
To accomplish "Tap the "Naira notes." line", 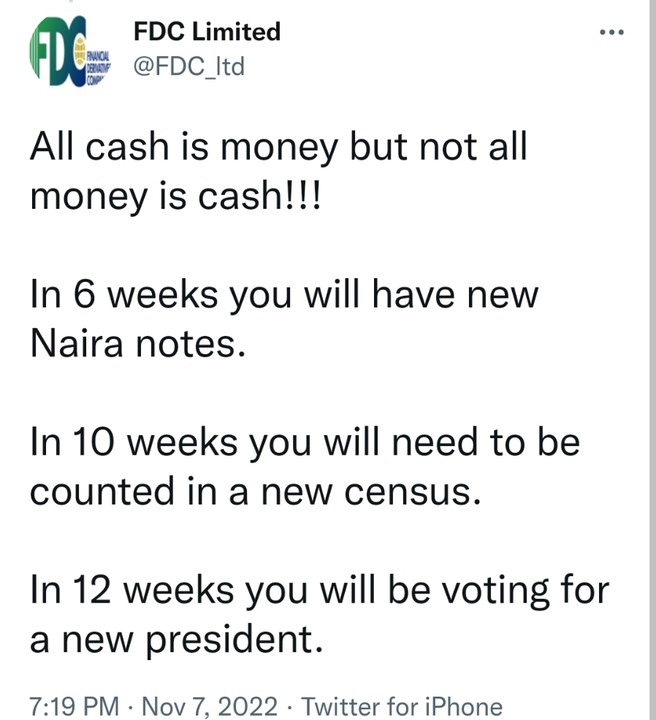I will [136, 344].
